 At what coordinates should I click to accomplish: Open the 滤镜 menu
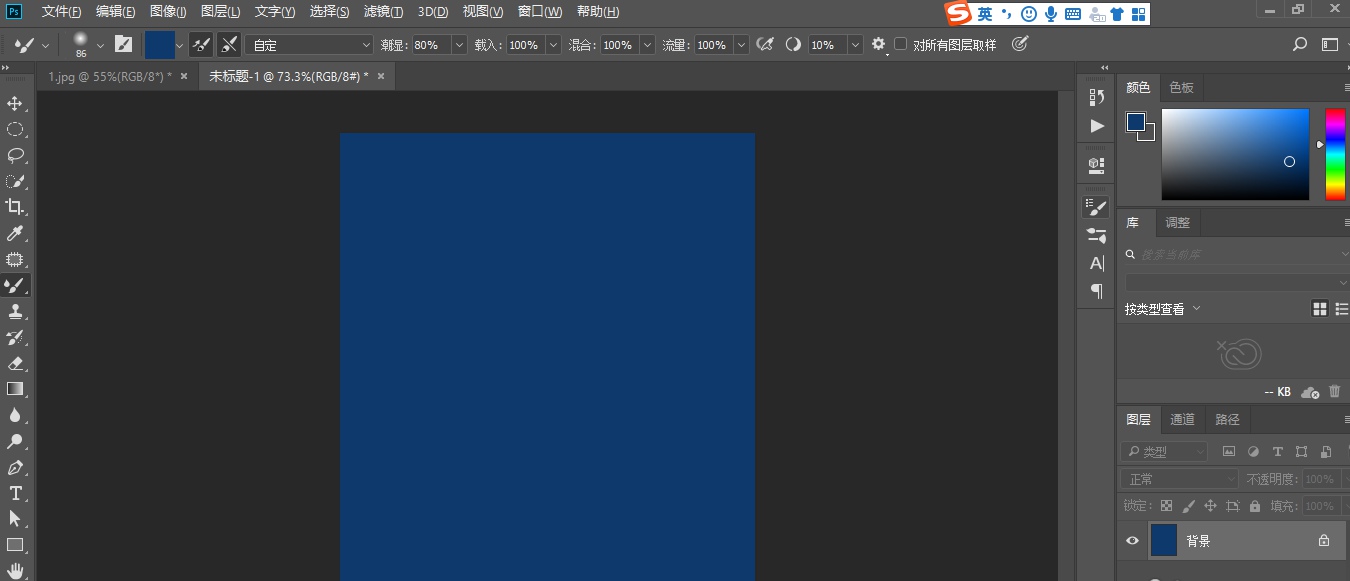tap(383, 11)
